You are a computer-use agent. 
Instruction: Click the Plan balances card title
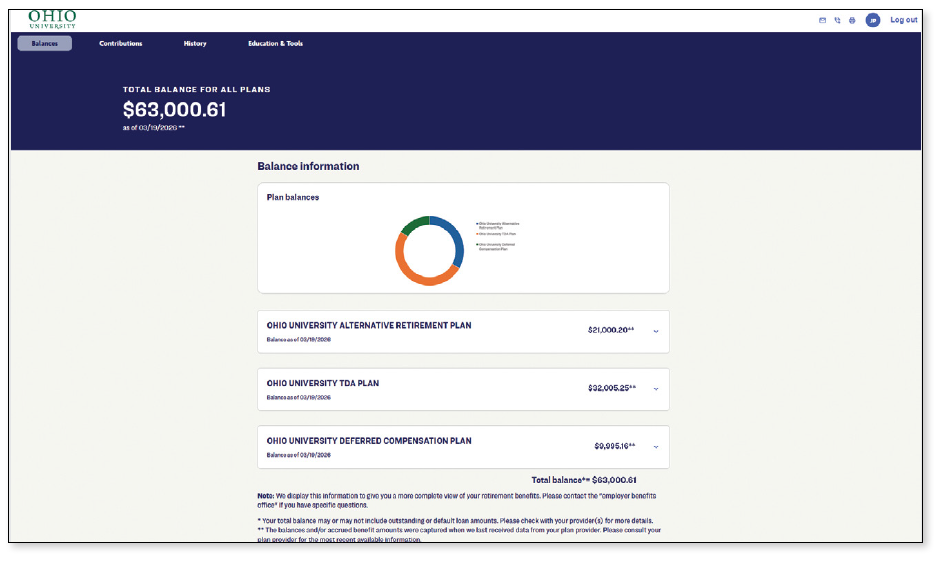tap(293, 197)
